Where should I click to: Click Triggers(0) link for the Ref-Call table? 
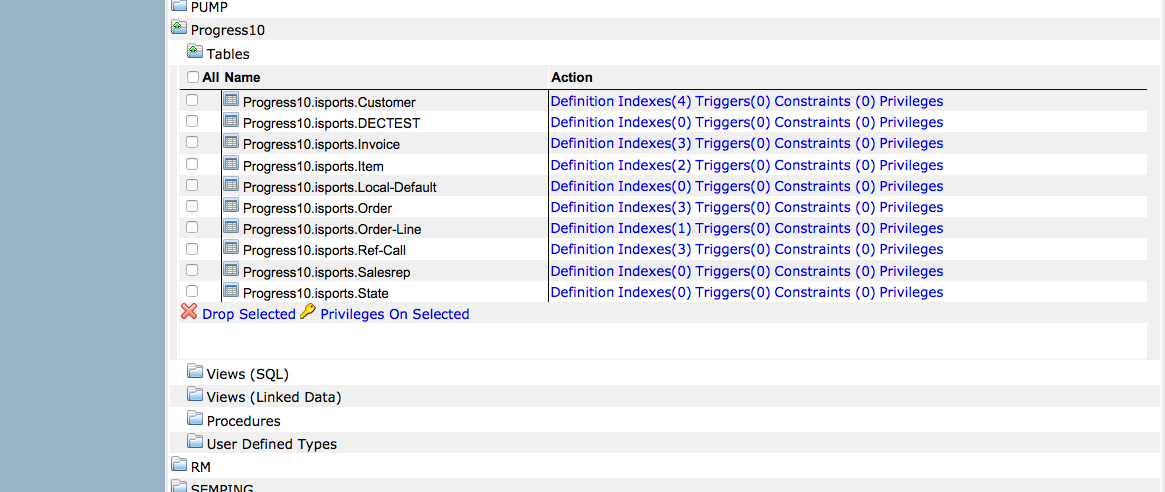click(x=733, y=249)
